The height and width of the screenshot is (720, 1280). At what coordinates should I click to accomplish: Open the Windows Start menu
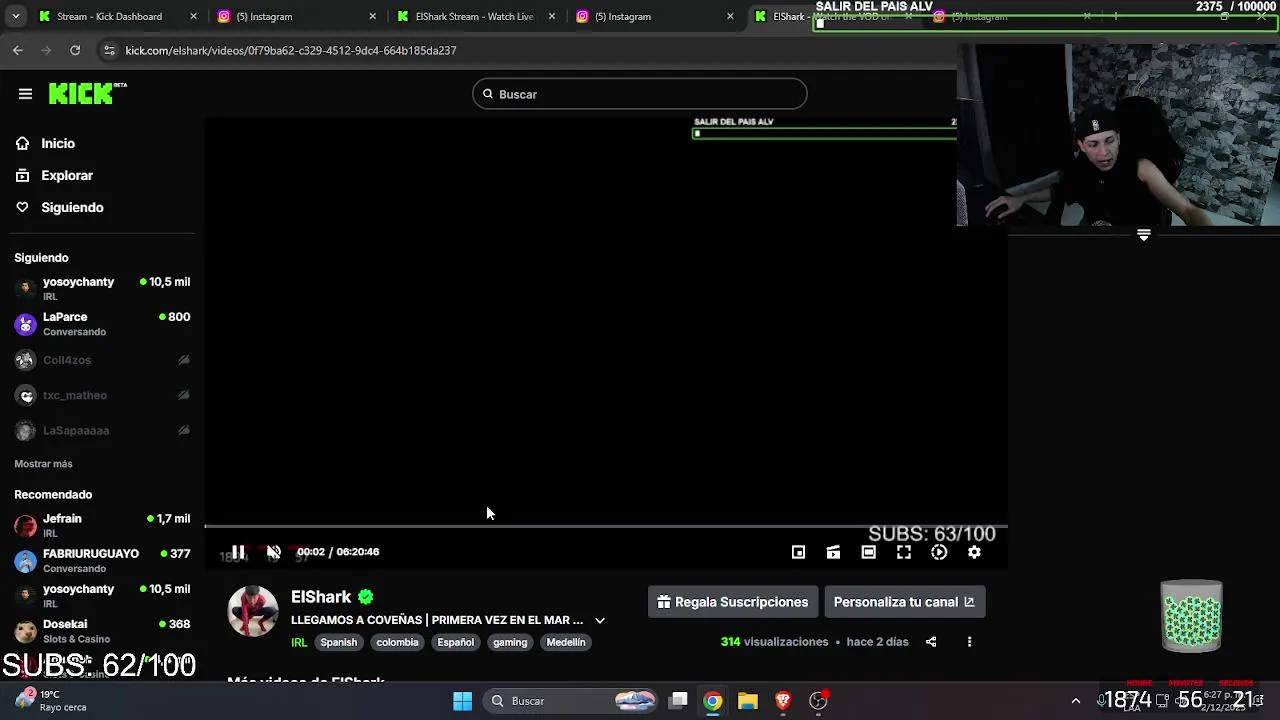[x=462, y=701]
